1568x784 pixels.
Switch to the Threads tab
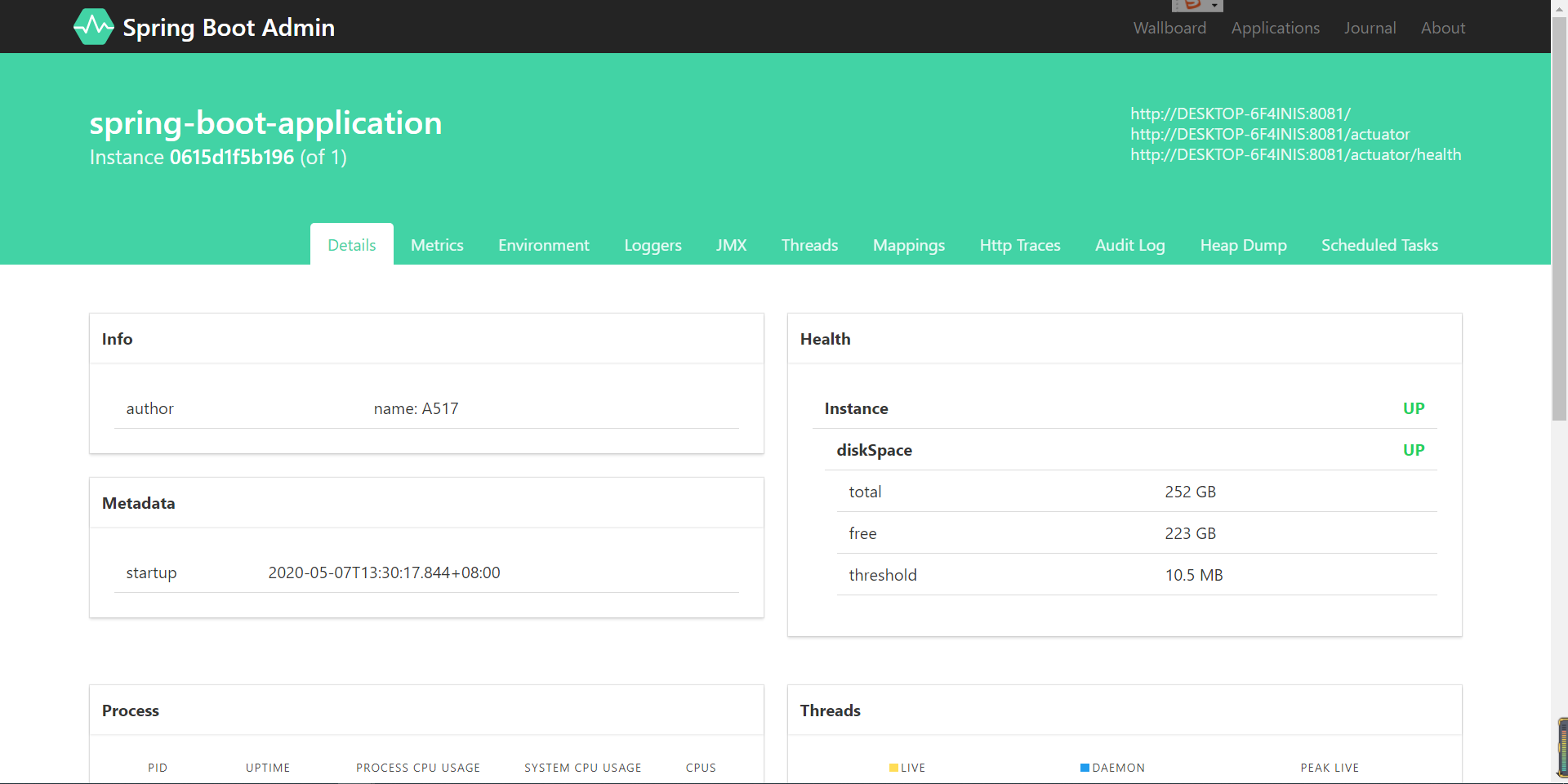809,245
